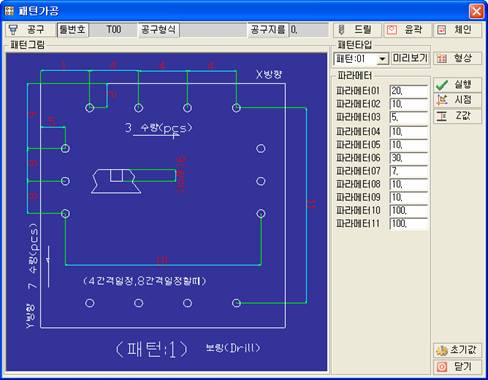This screenshot has width=488, height=380.
Task: Click the 공구 tool icon button
Action: [x=29, y=30]
